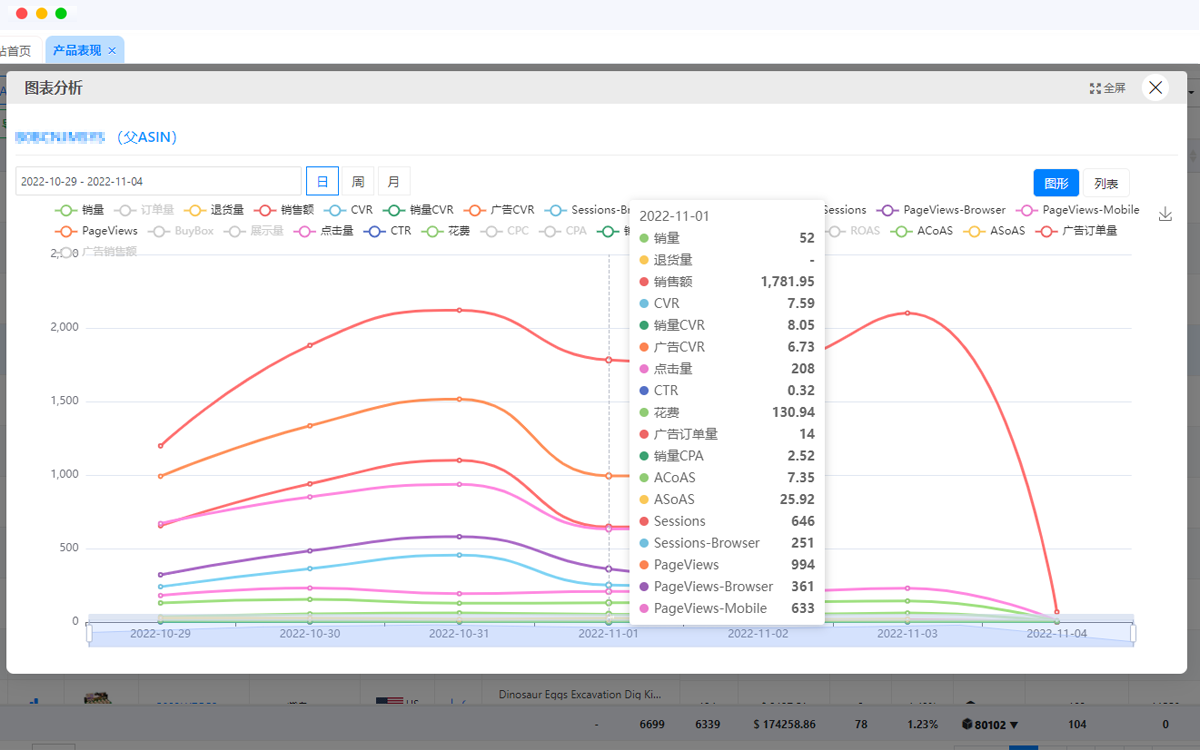The height and width of the screenshot is (750, 1200).
Task: Click the macOS green zoom window button
Action: tap(61, 14)
